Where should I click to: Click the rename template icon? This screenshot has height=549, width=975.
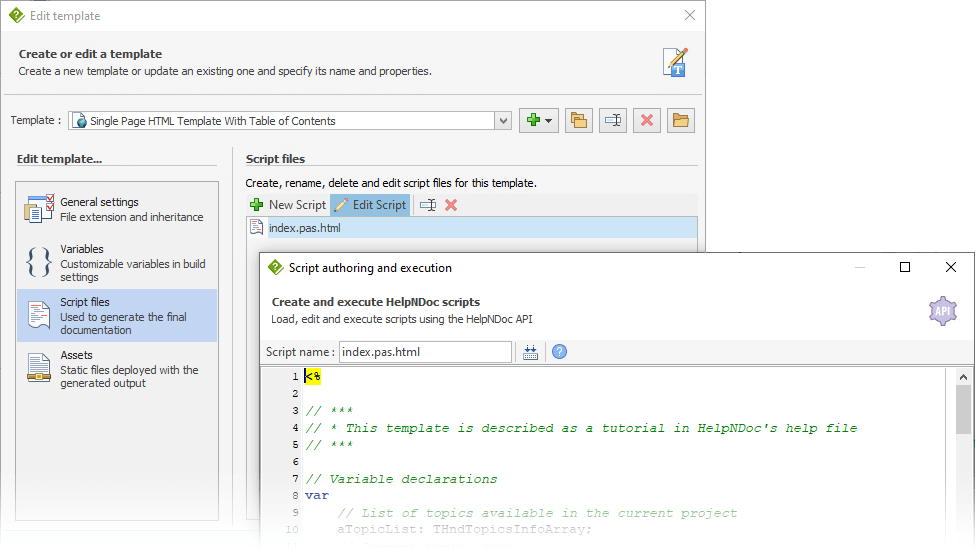pos(613,120)
